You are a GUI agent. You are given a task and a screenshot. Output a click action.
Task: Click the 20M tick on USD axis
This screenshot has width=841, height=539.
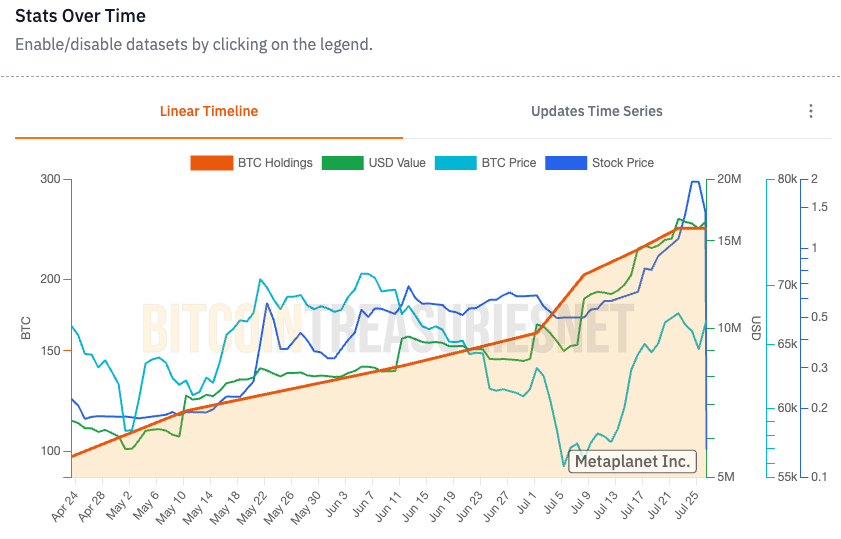point(729,179)
